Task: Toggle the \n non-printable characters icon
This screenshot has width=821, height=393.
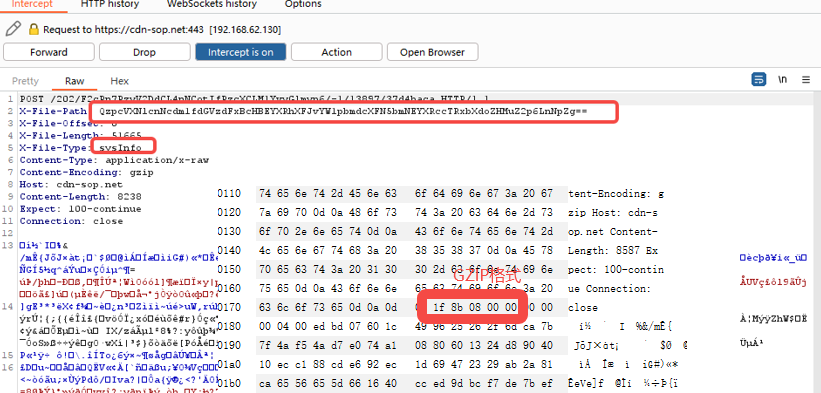Action: [x=782, y=80]
